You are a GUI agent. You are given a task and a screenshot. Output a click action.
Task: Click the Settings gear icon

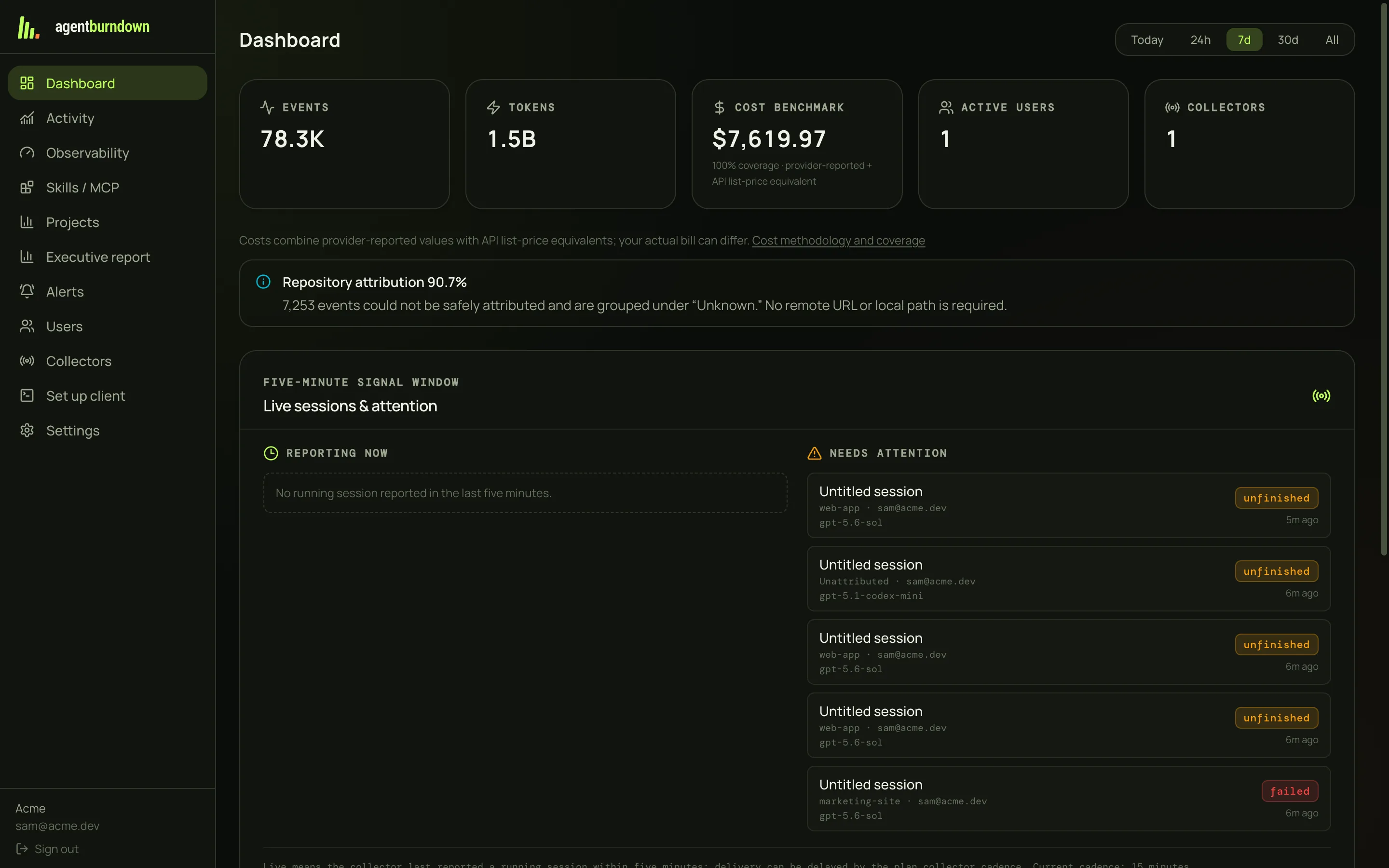coord(27,431)
